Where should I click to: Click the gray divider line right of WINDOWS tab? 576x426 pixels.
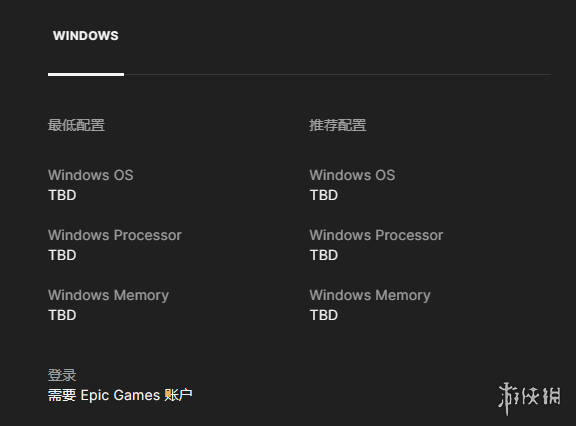click(338, 75)
